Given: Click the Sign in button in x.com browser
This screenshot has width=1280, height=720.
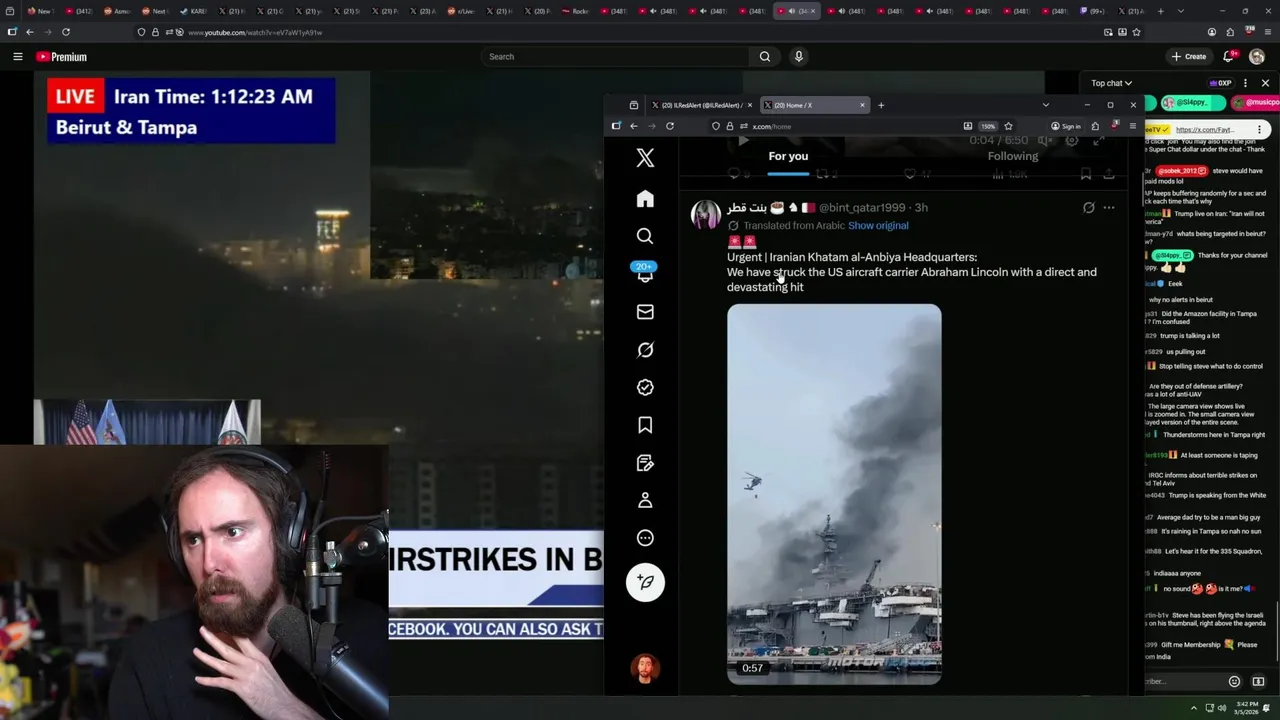Looking at the screenshot, I should coord(1065,126).
